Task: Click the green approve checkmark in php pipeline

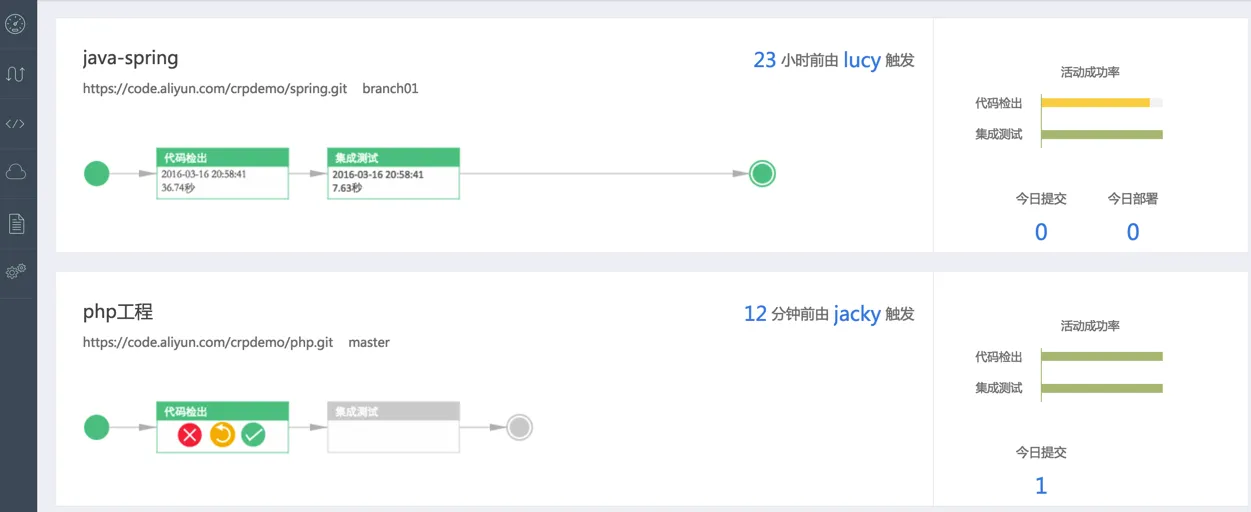Action: pyautogui.click(x=253, y=434)
